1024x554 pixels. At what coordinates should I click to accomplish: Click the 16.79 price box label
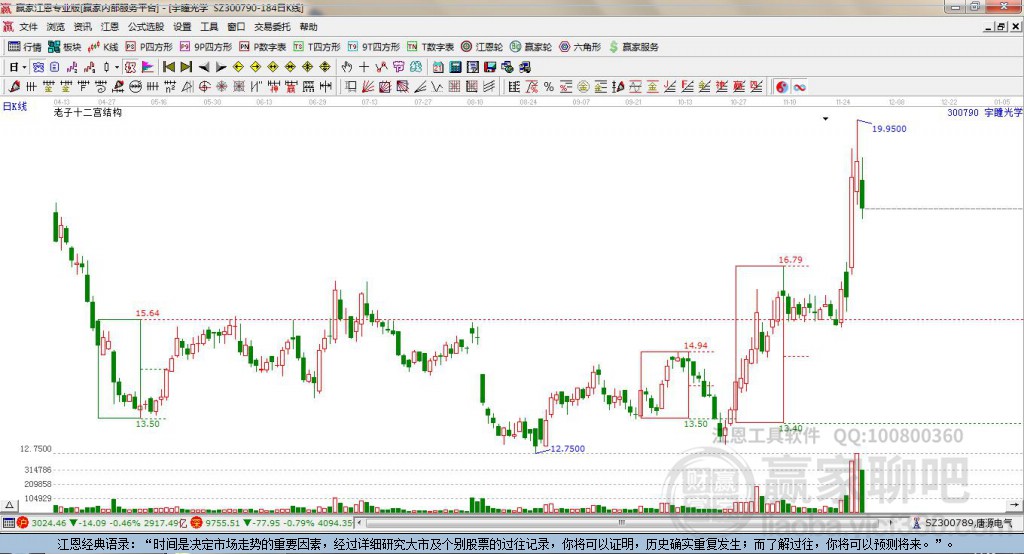(790, 259)
